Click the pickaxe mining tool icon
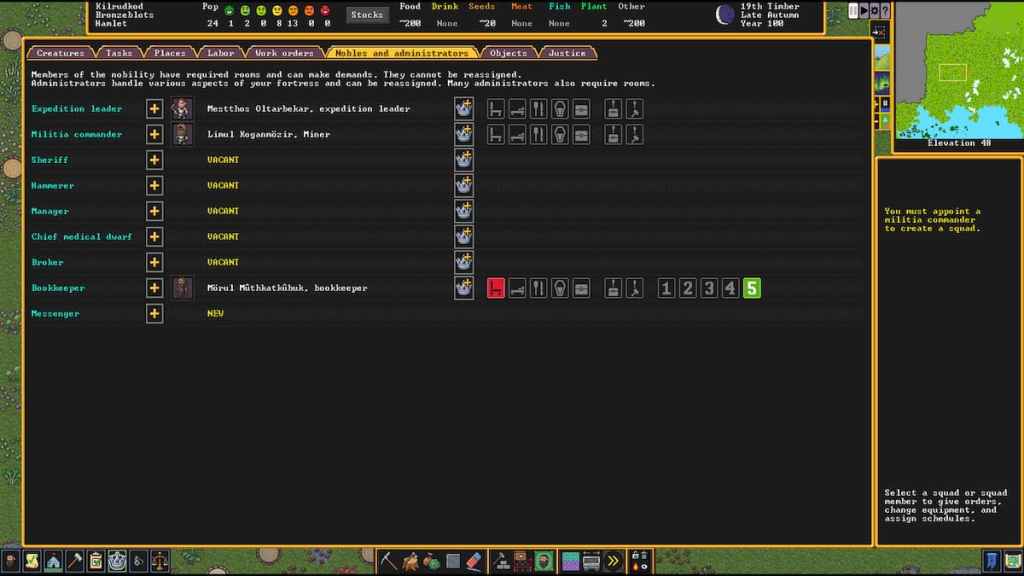The image size is (1024, 576). 389,561
